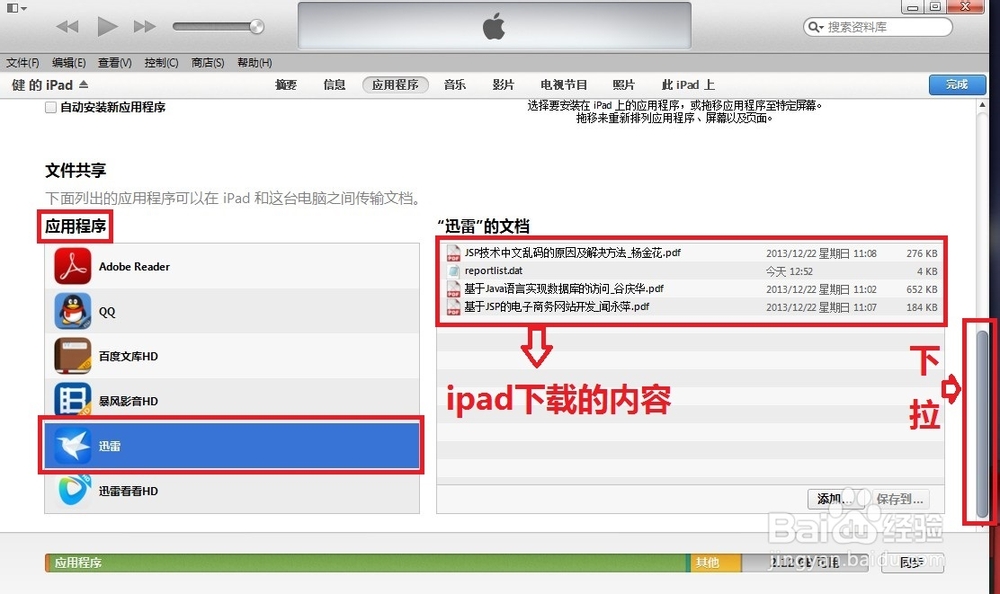The height and width of the screenshot is (594, 1000).
Task: Open the 控制(C) menu
Action: click(x=161, y=63)
